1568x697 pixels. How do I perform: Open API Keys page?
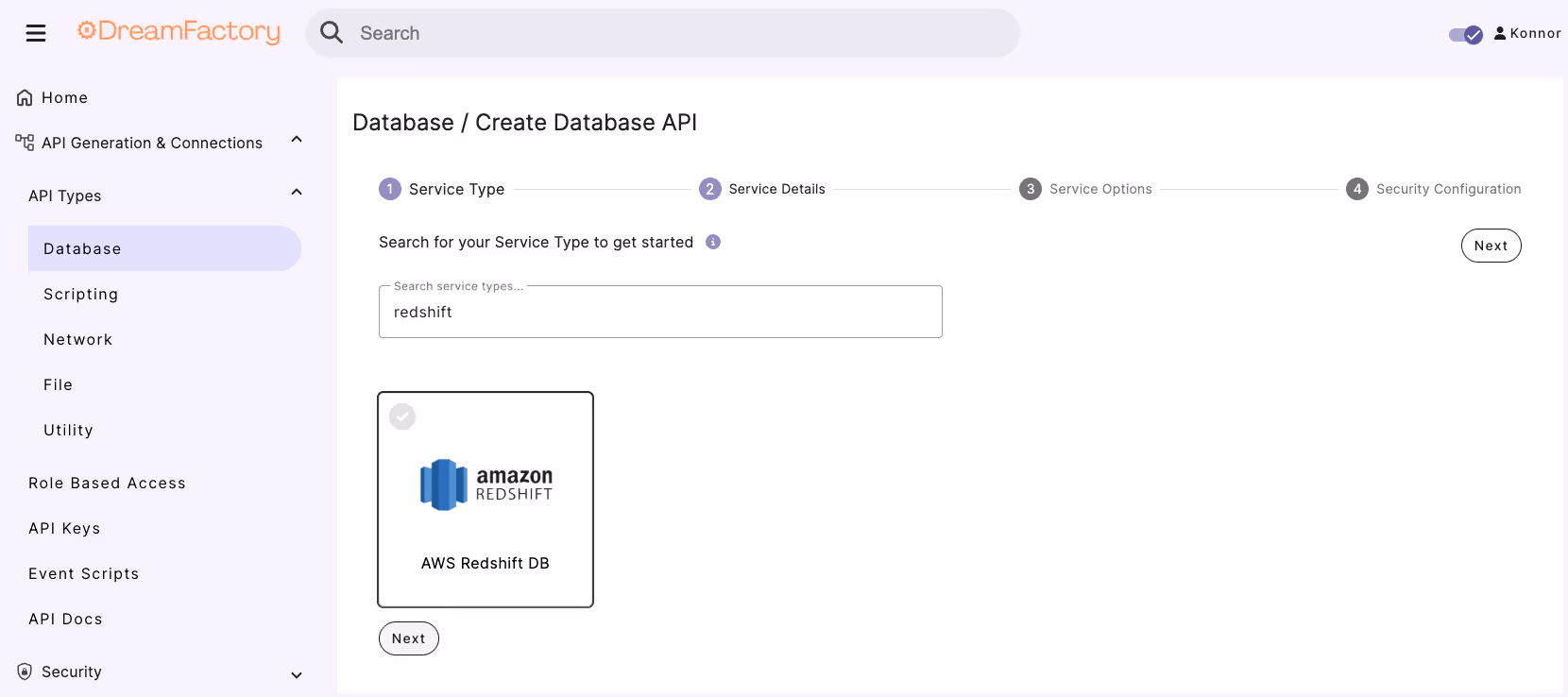tap(64, 528)
